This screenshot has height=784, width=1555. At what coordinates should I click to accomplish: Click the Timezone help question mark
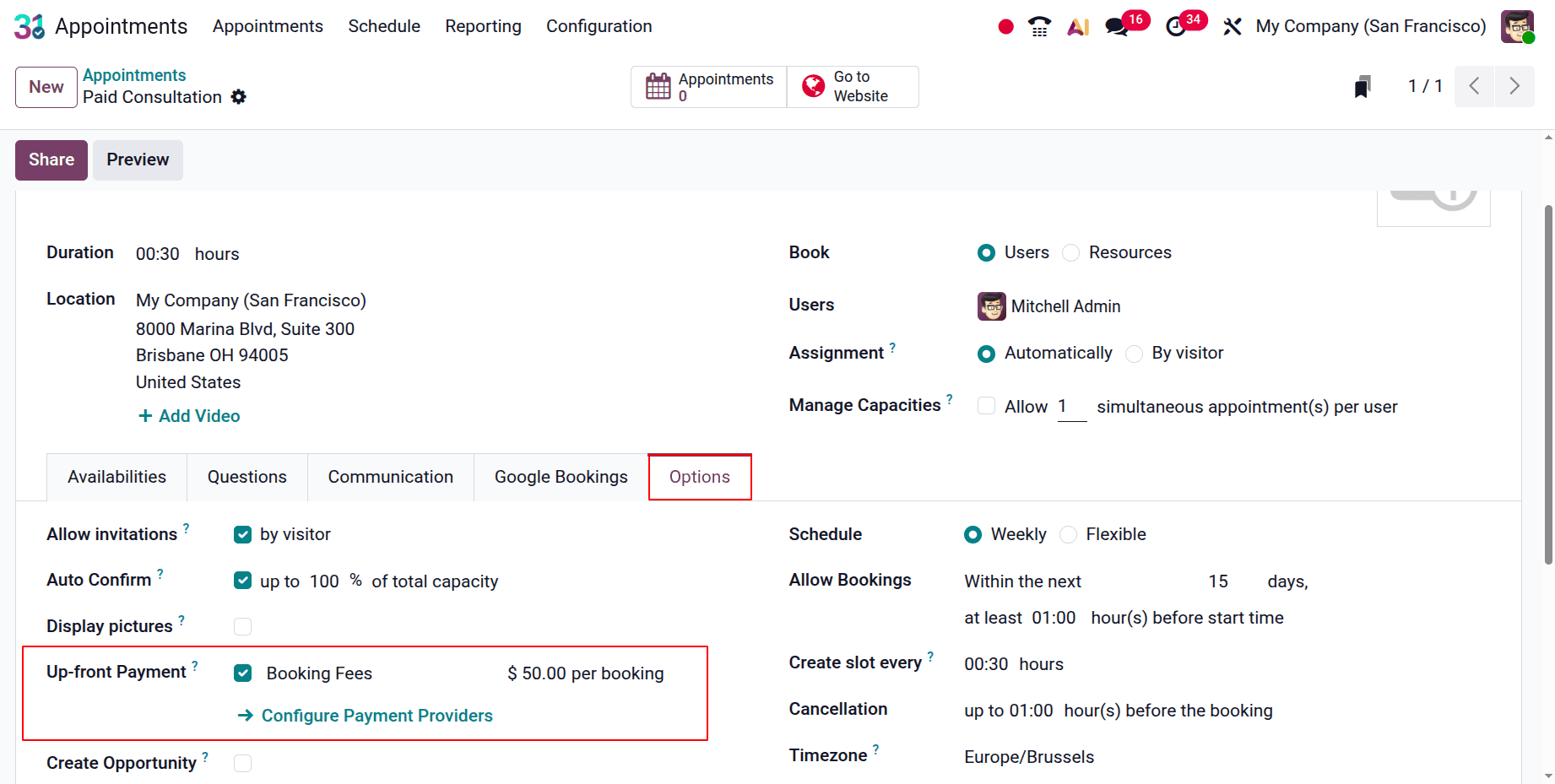coord(875,749)
